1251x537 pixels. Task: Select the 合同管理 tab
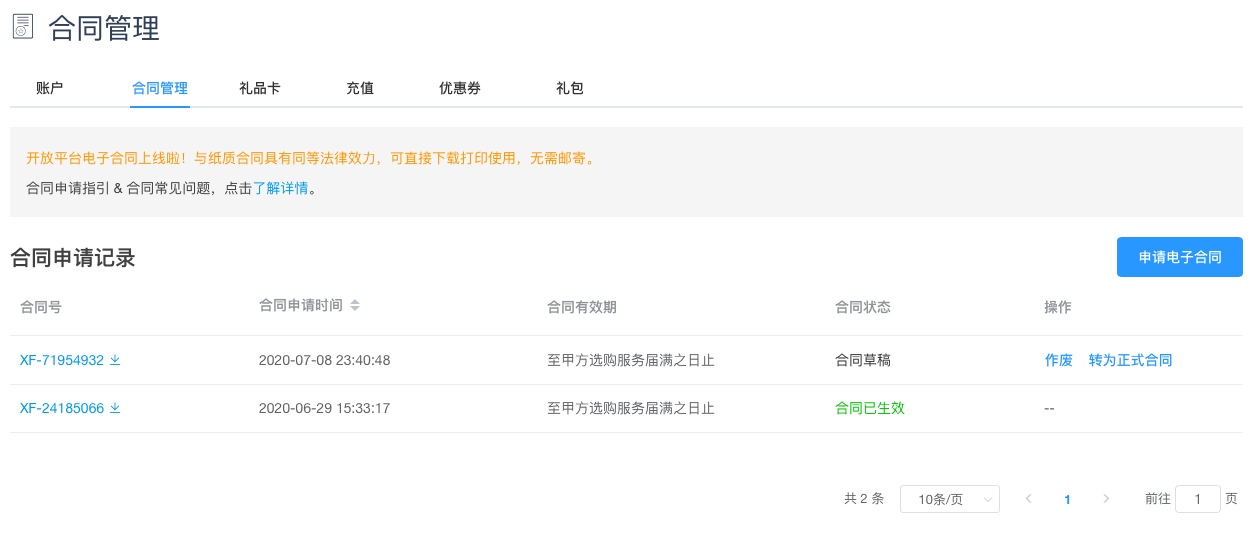tap(160, 88)
